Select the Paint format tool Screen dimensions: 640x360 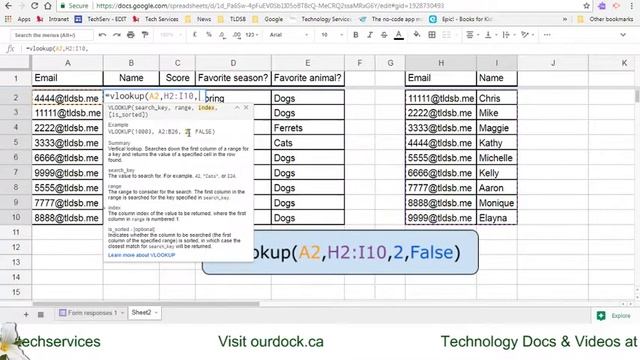click(x=145, y=35)
